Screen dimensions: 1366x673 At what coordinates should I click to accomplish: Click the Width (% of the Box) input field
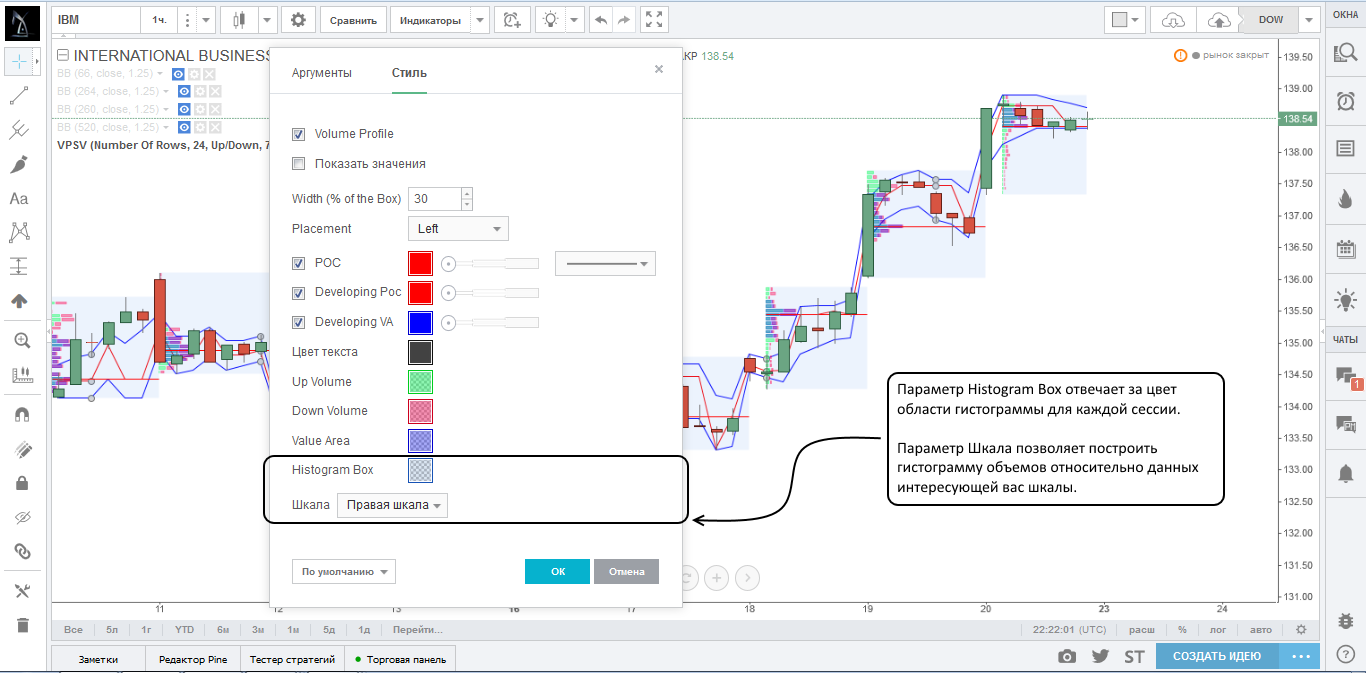click(x=433, y=198)
